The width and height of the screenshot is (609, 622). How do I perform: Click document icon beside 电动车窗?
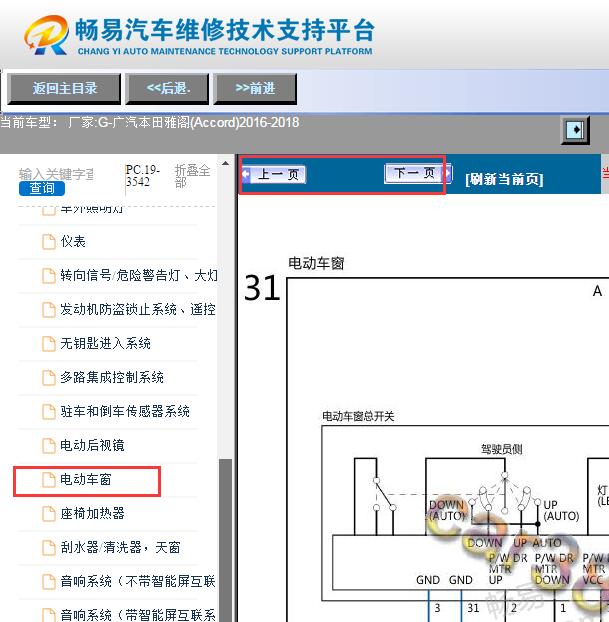[49, 480]
